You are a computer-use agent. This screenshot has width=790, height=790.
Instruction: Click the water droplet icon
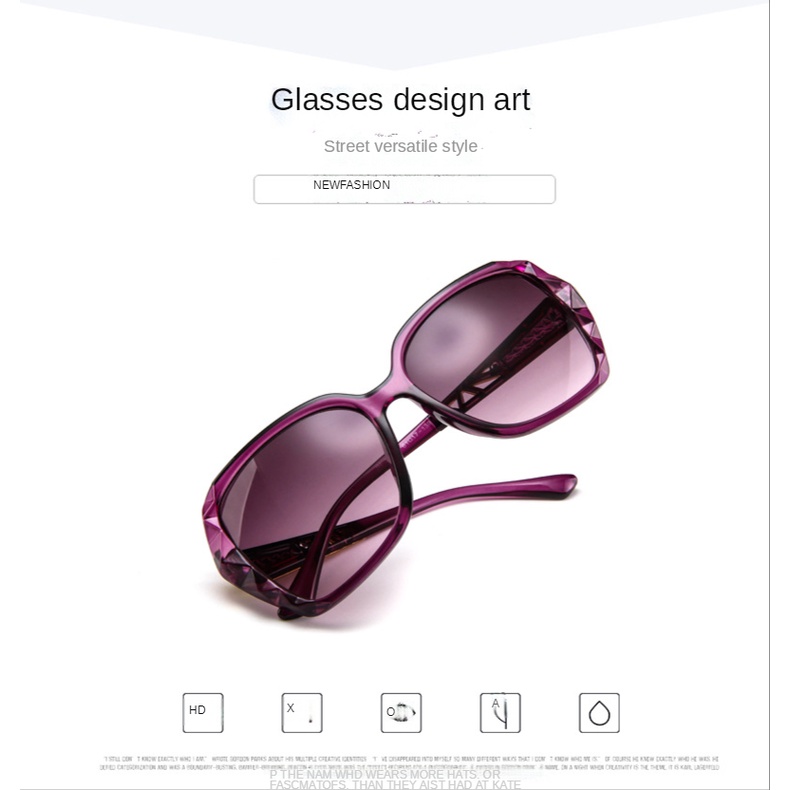tap(599, 712)
